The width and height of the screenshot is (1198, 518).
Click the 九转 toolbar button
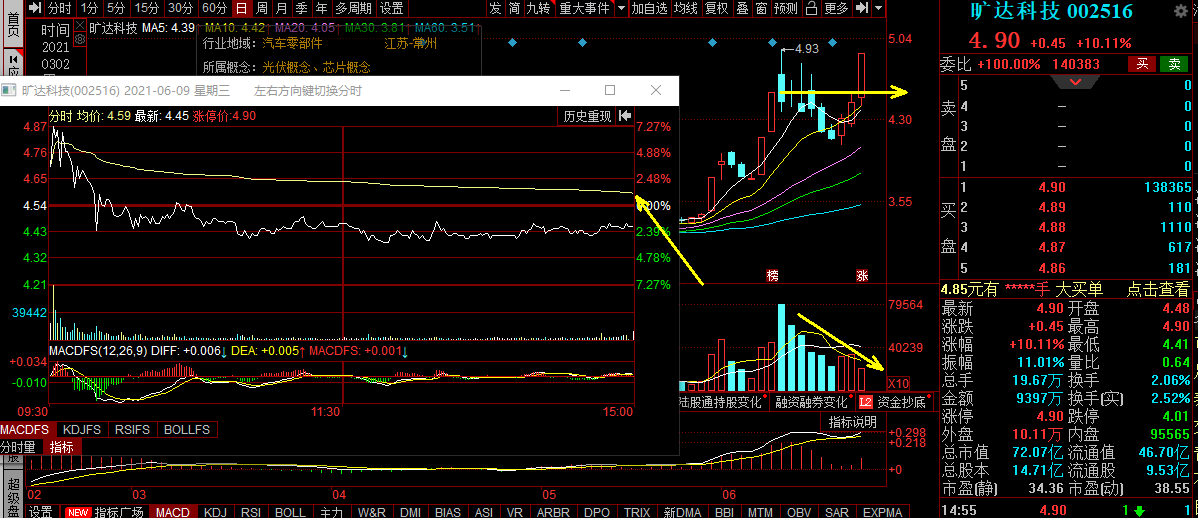pyautogui.click(x=539, y=8)
